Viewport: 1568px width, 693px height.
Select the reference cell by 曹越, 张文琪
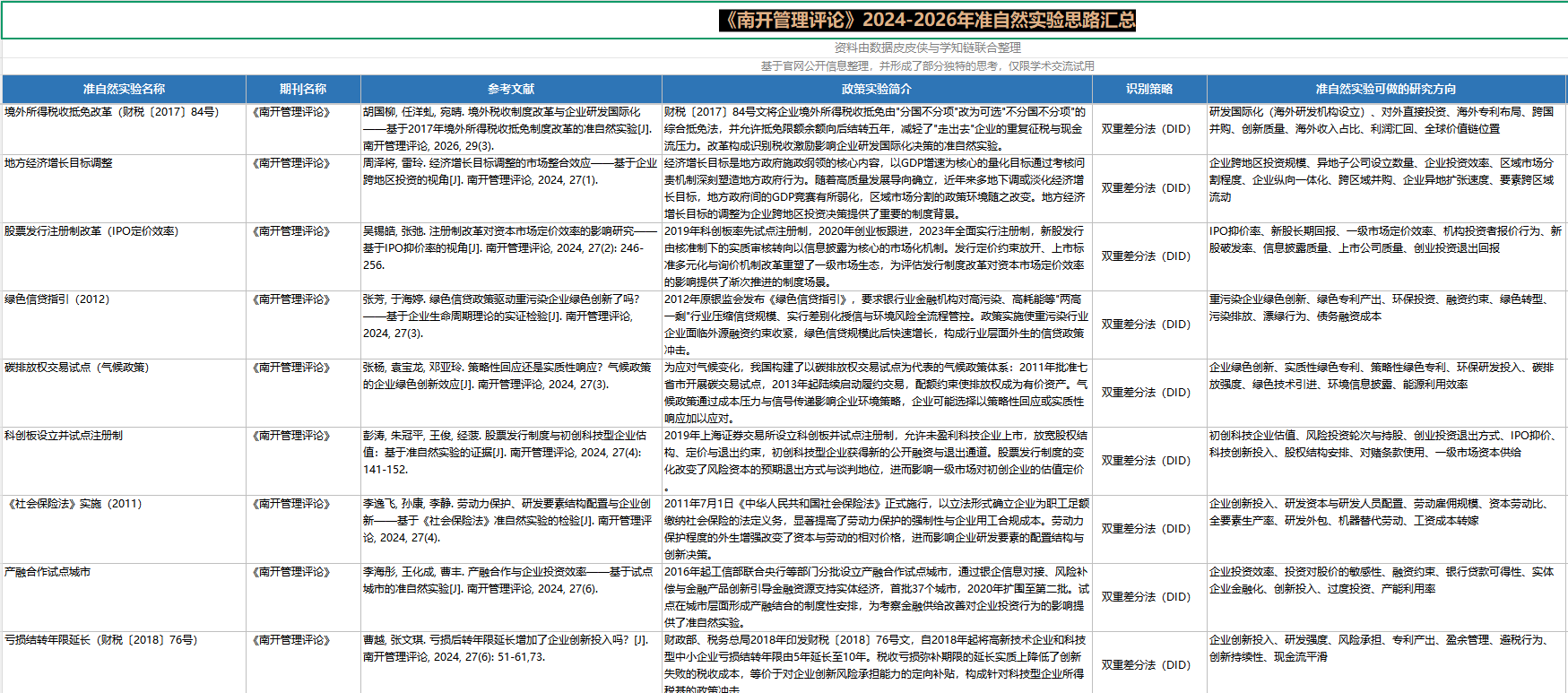511,663
